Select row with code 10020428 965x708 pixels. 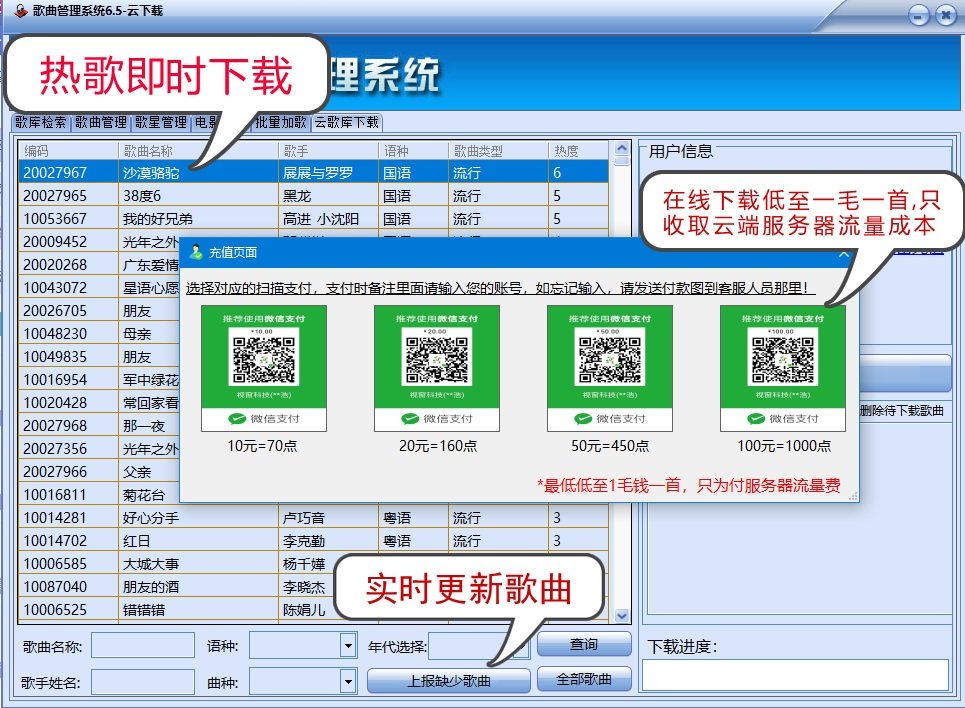pyautogui.click(x=99, y=403)
